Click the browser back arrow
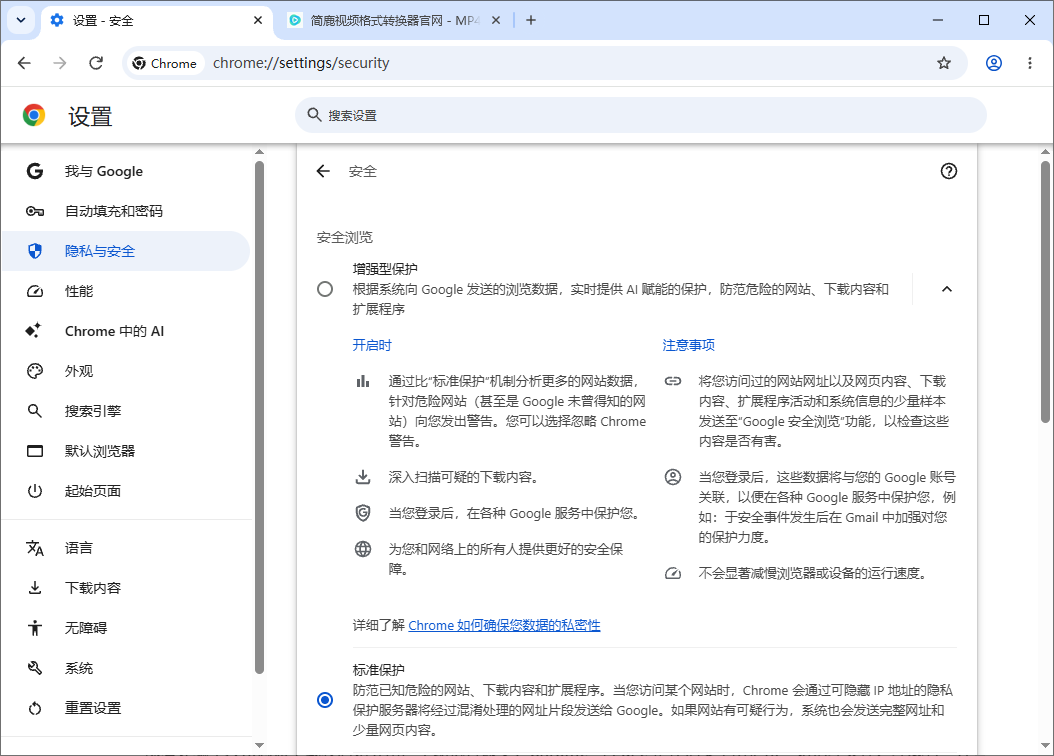 click(x=24, y=63)
